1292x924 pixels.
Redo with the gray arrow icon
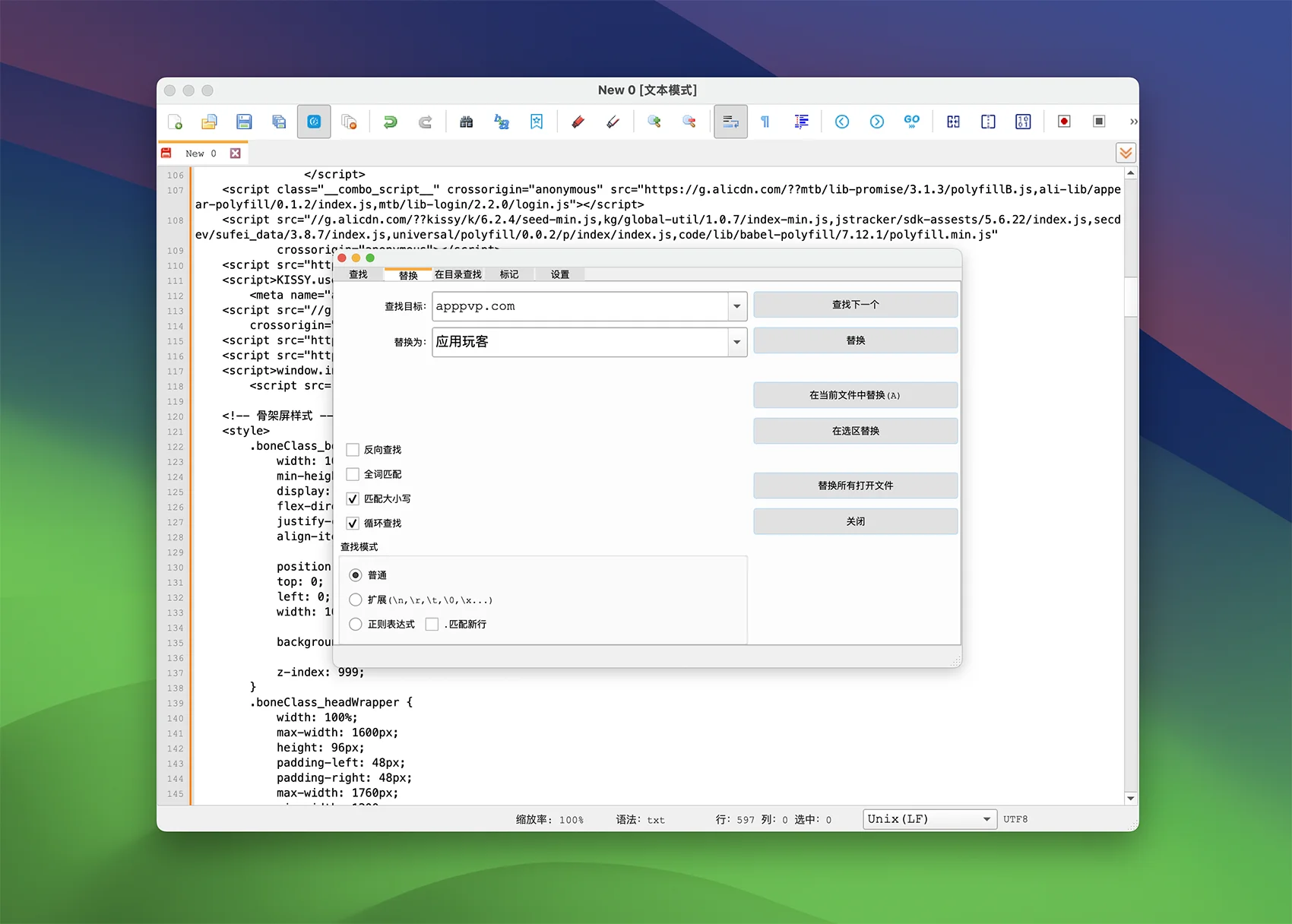click(426, 122)
